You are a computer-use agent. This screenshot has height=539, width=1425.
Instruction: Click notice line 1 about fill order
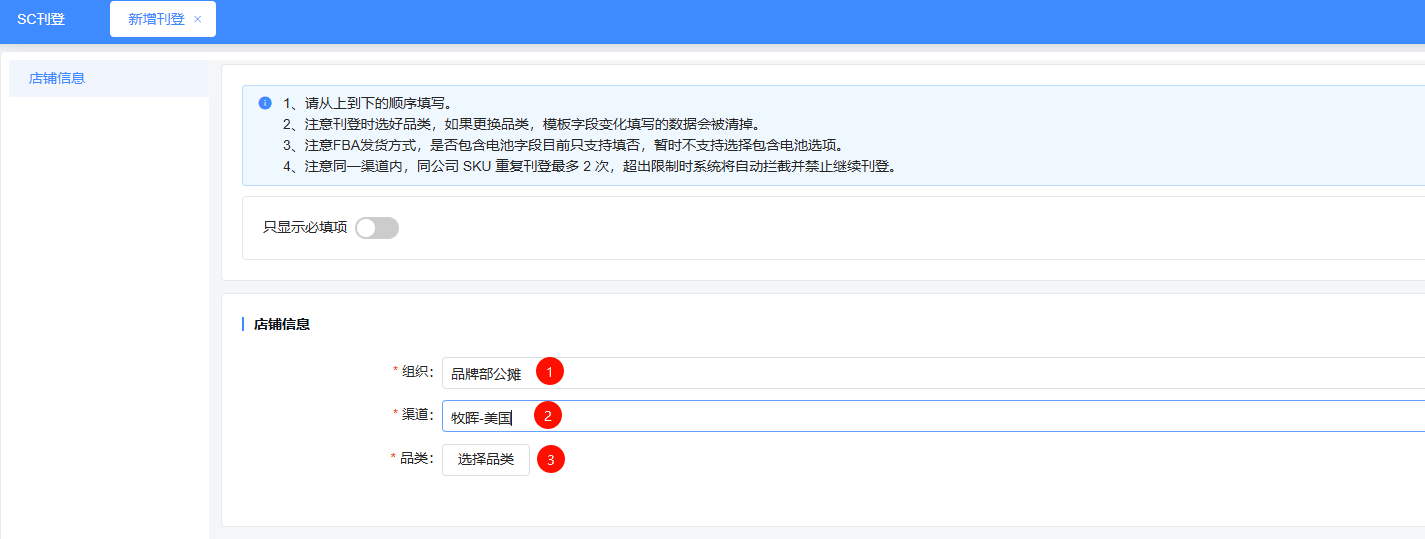pyautogui.click(x=368, y=103)
